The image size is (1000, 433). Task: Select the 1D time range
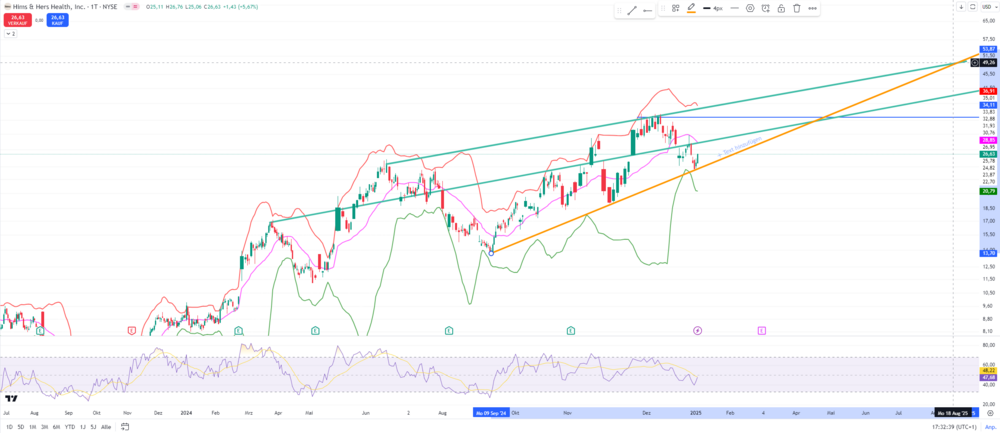(10, 427)
